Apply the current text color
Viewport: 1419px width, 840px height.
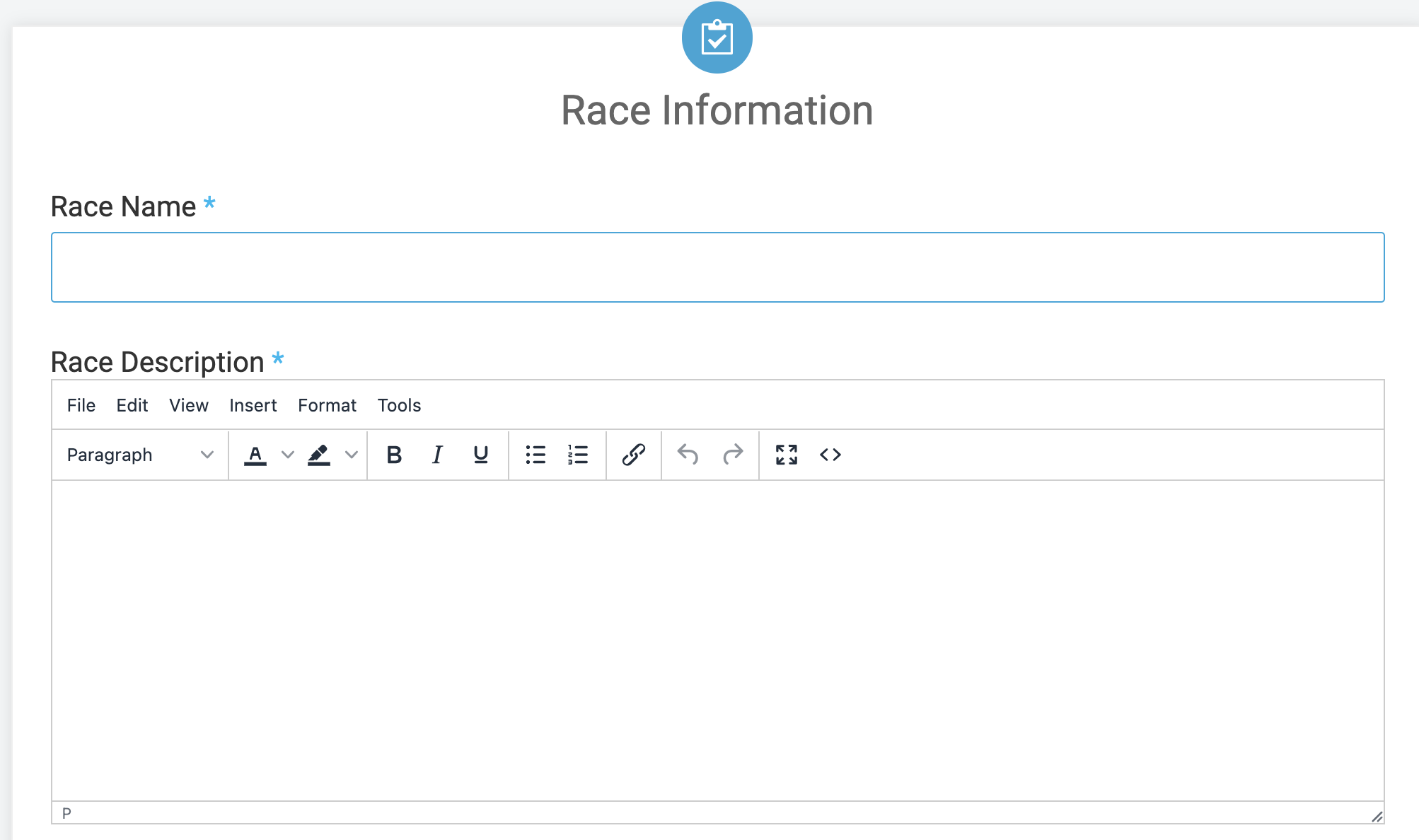[x=255, y=455]
